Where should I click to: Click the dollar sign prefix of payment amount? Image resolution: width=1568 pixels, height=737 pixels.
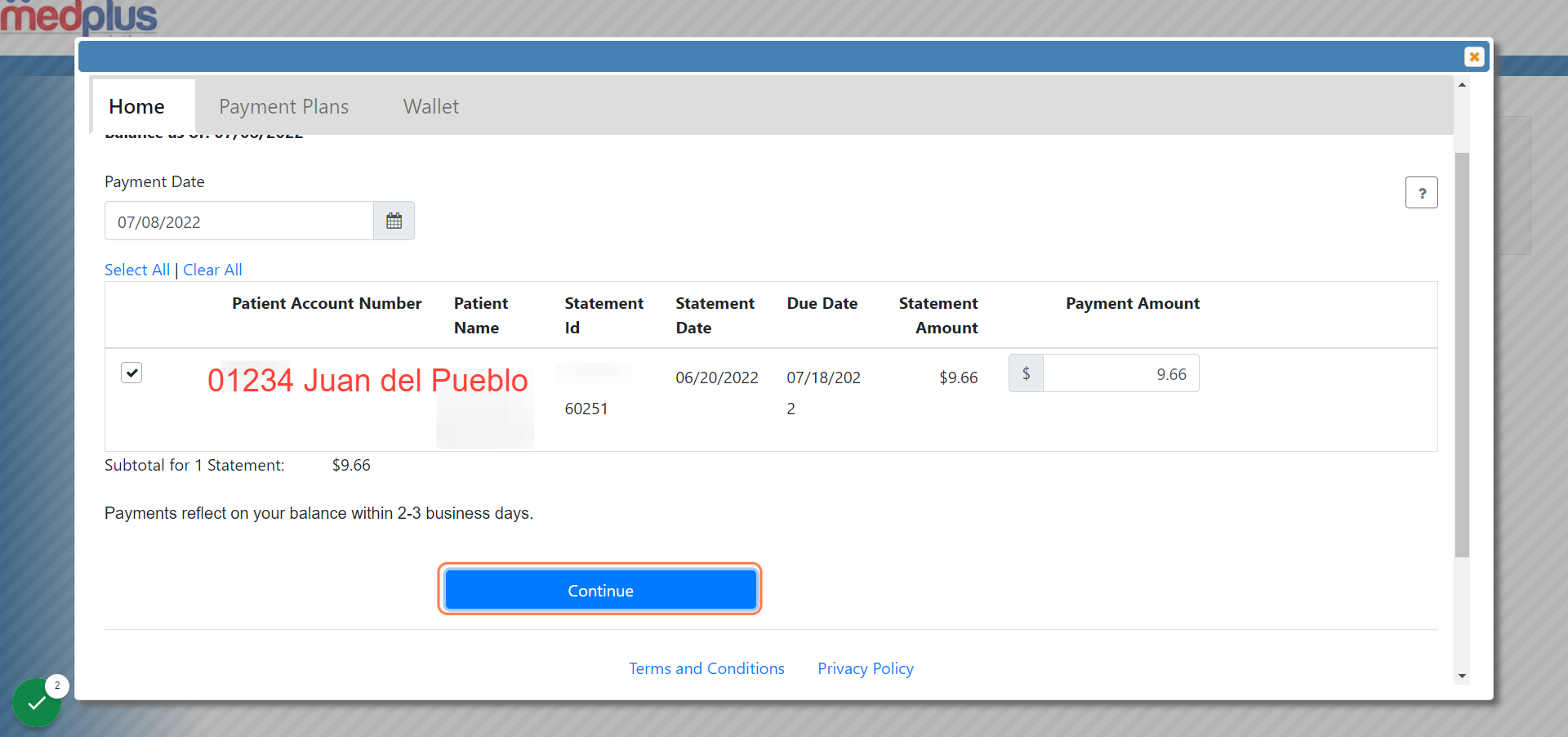(x=1026, y=373)
